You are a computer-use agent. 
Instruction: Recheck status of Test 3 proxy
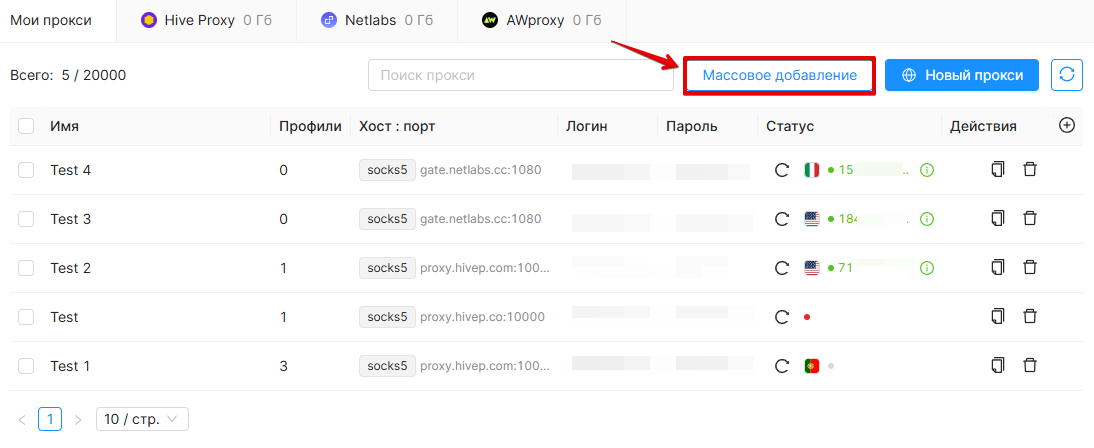(x=782, y=219)
